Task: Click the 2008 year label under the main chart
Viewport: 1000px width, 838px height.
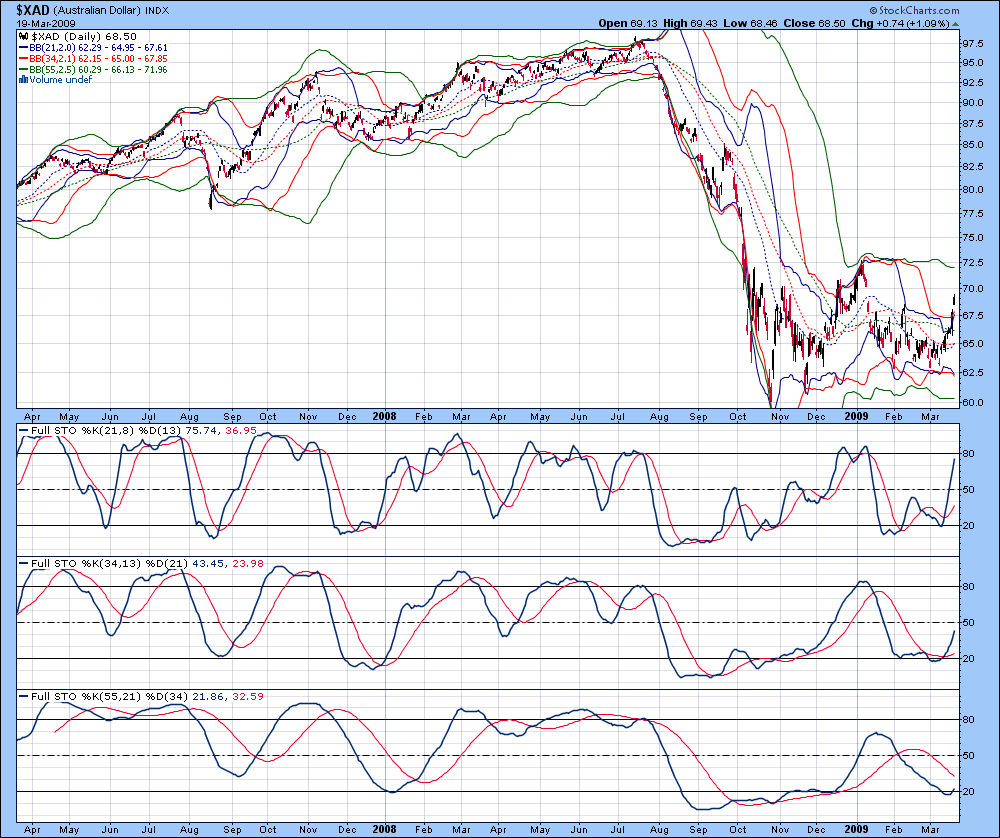Action: coord(384,416)
